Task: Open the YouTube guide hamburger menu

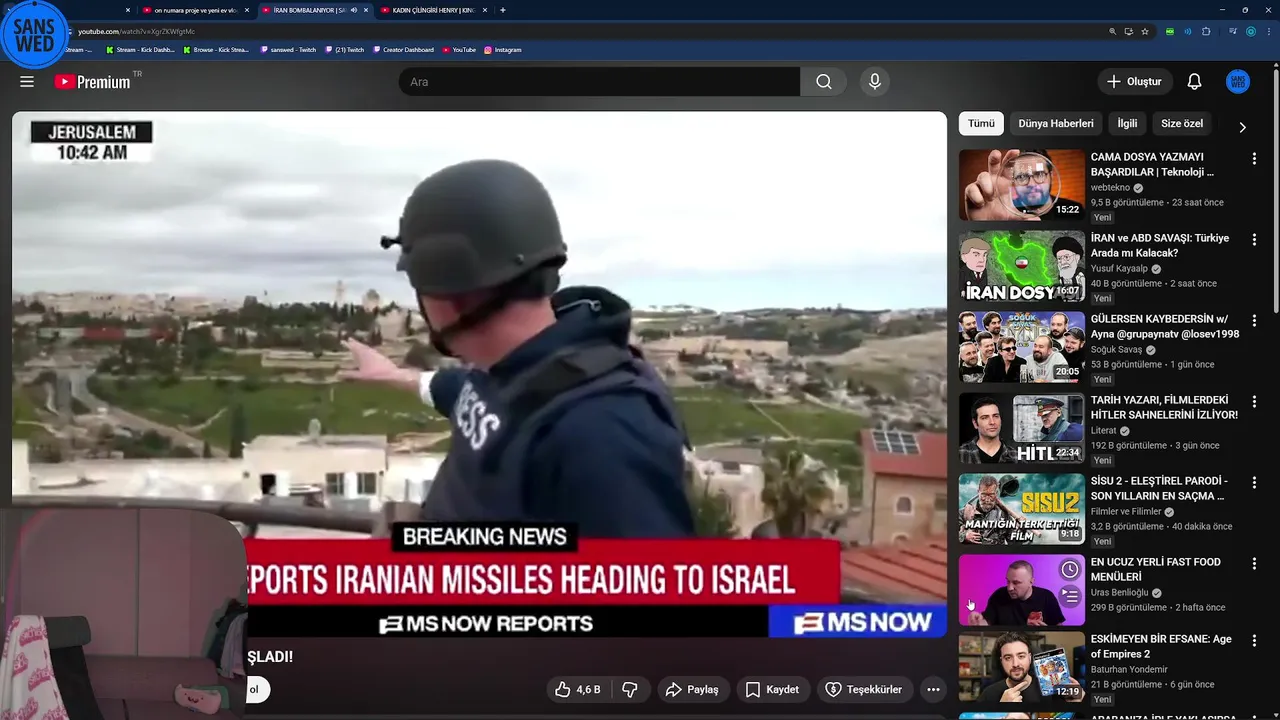Action: 27,82
